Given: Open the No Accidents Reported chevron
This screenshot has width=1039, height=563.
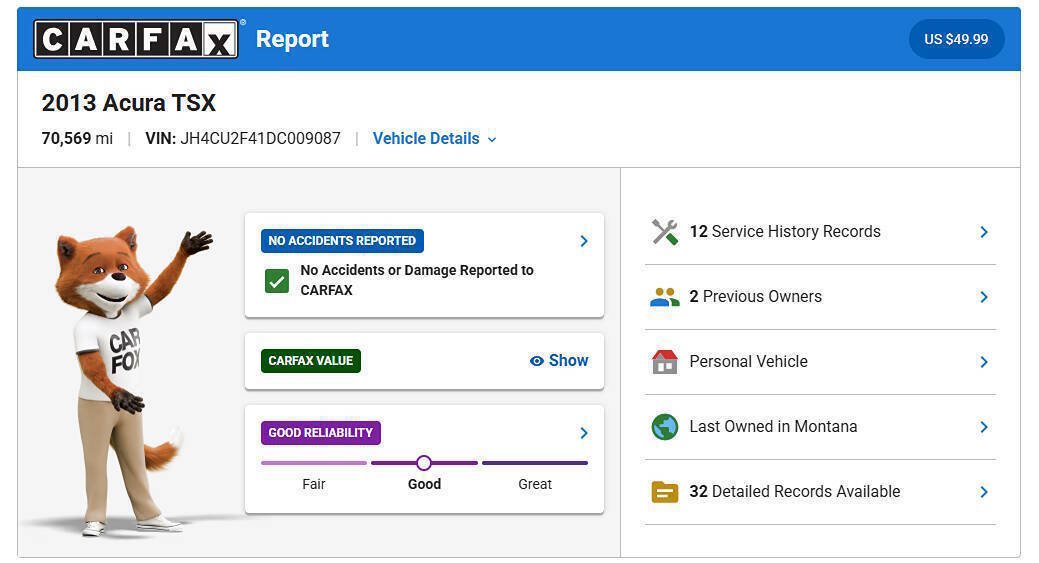Looking at the screenshot, I should [x=584, y=241].
